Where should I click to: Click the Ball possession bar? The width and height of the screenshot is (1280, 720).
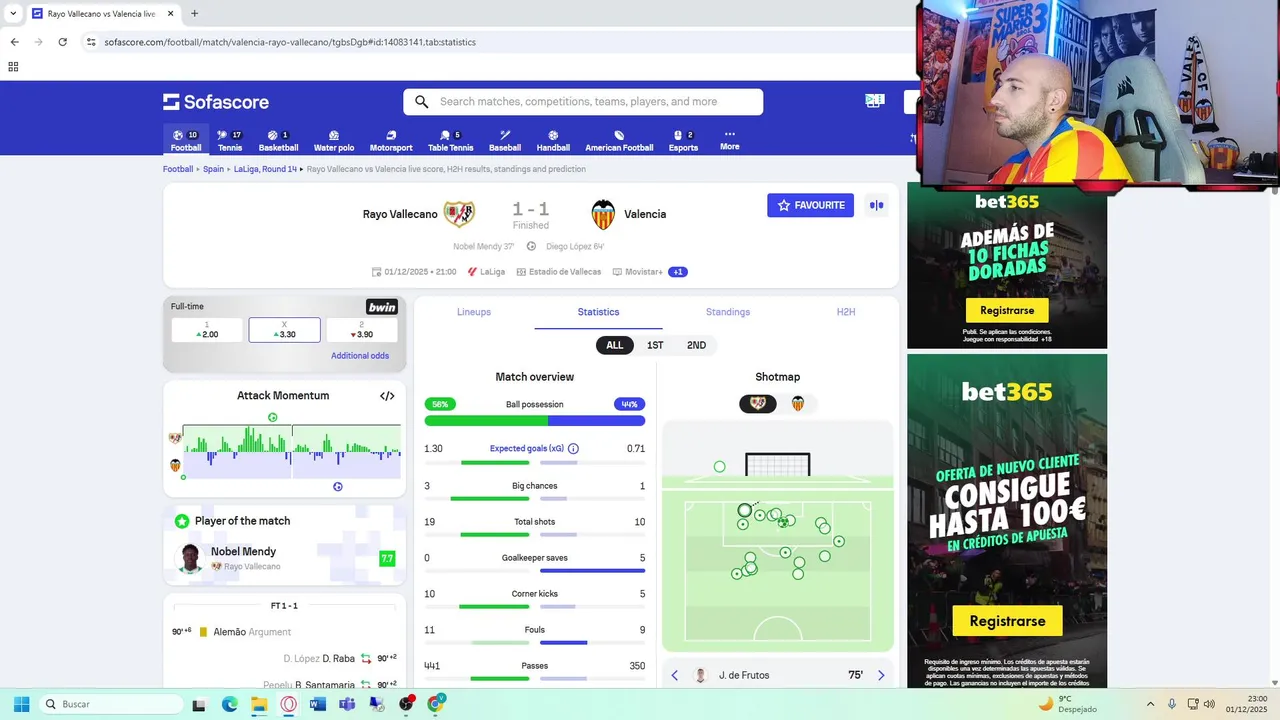coord(535,421)
